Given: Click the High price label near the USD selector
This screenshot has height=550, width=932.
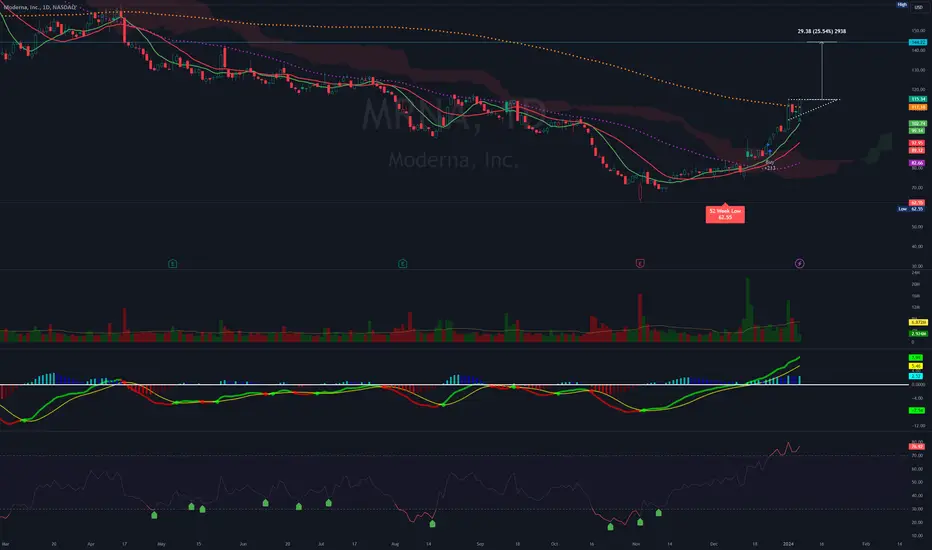Looking at the screenshot, I should [902, 5].
